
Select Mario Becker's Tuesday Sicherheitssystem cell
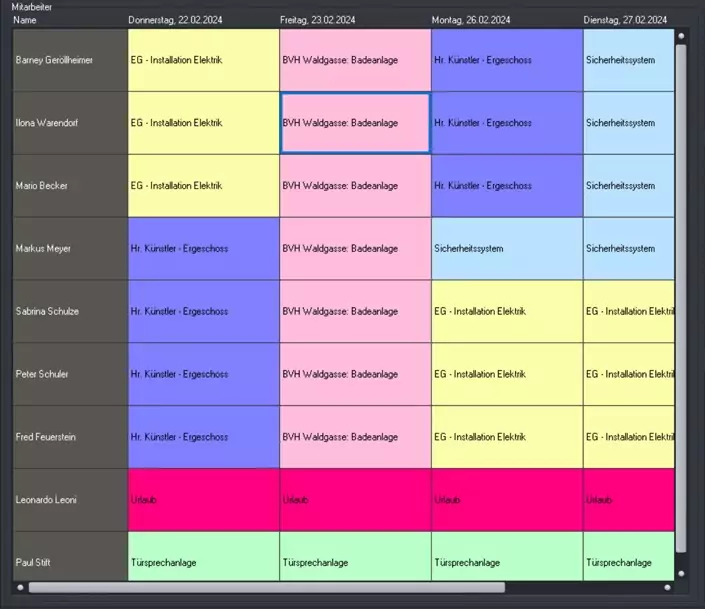[629, 186]
